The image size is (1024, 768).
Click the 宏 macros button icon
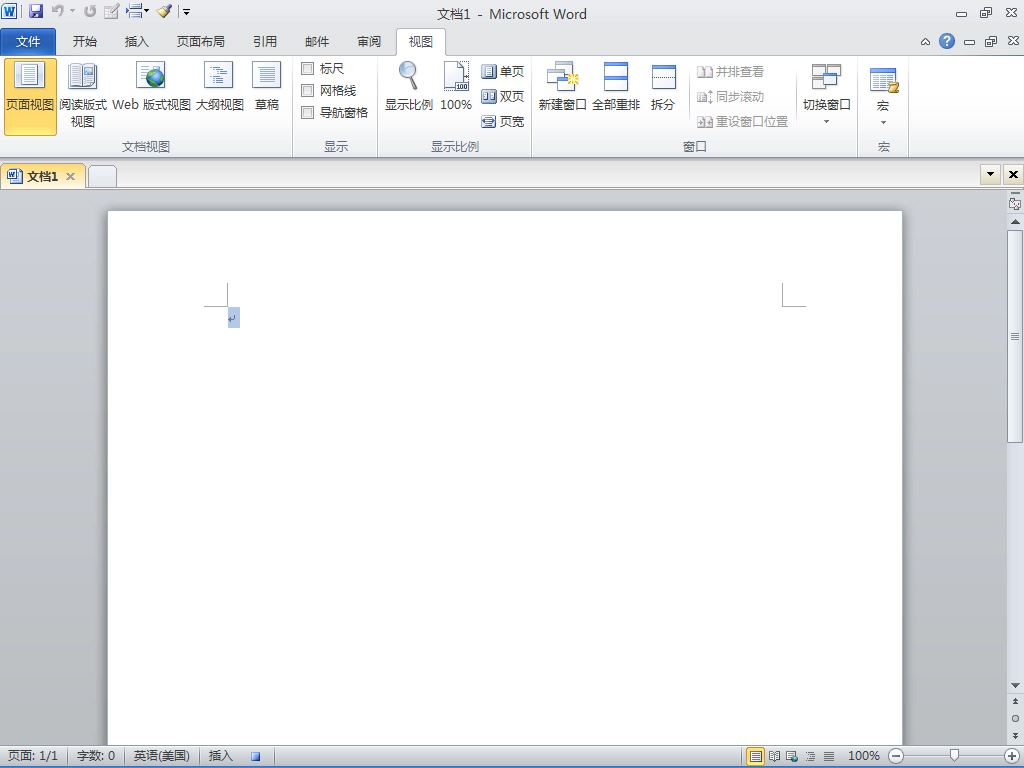coord(884,82)
